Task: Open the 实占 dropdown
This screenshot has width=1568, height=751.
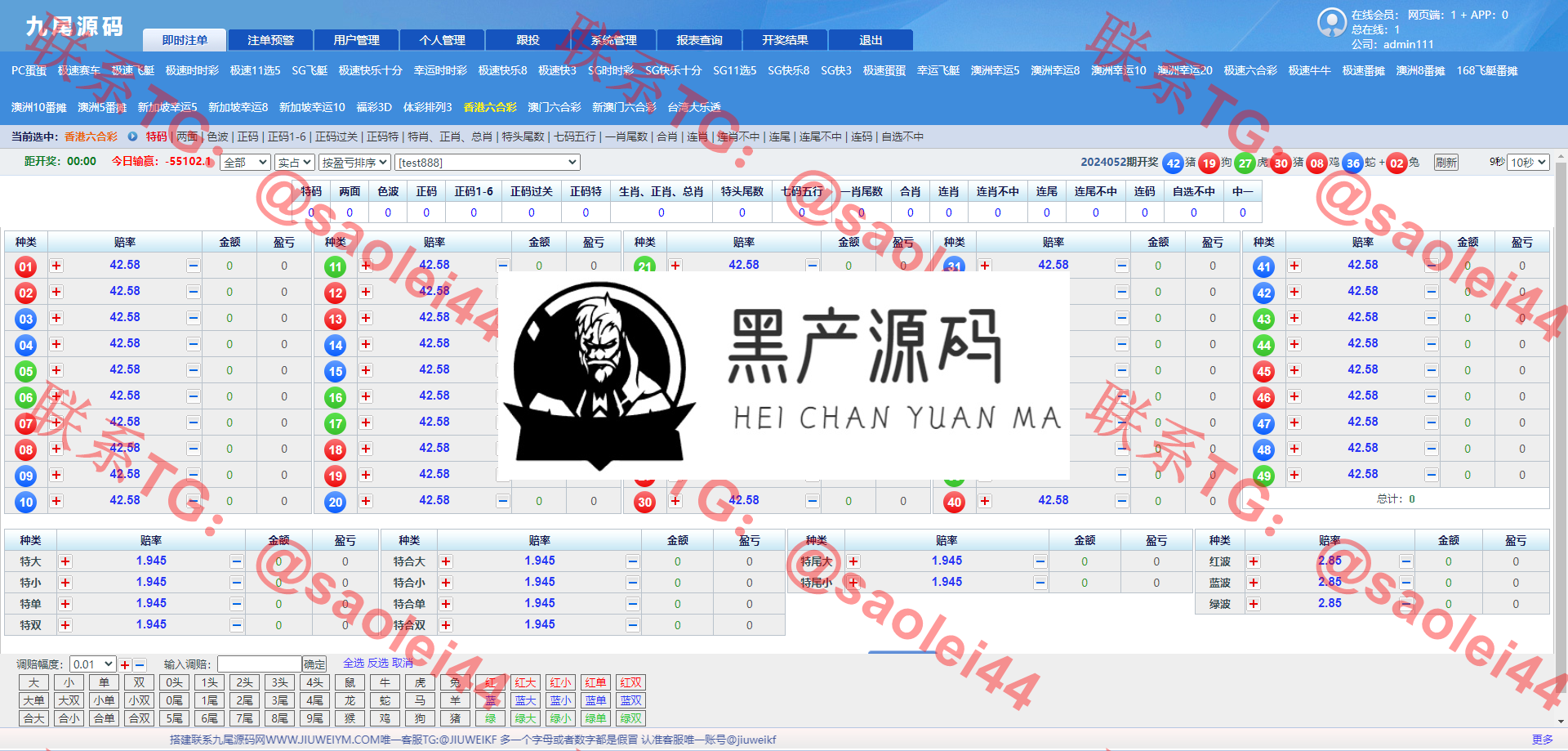Action: pos(294,163)
